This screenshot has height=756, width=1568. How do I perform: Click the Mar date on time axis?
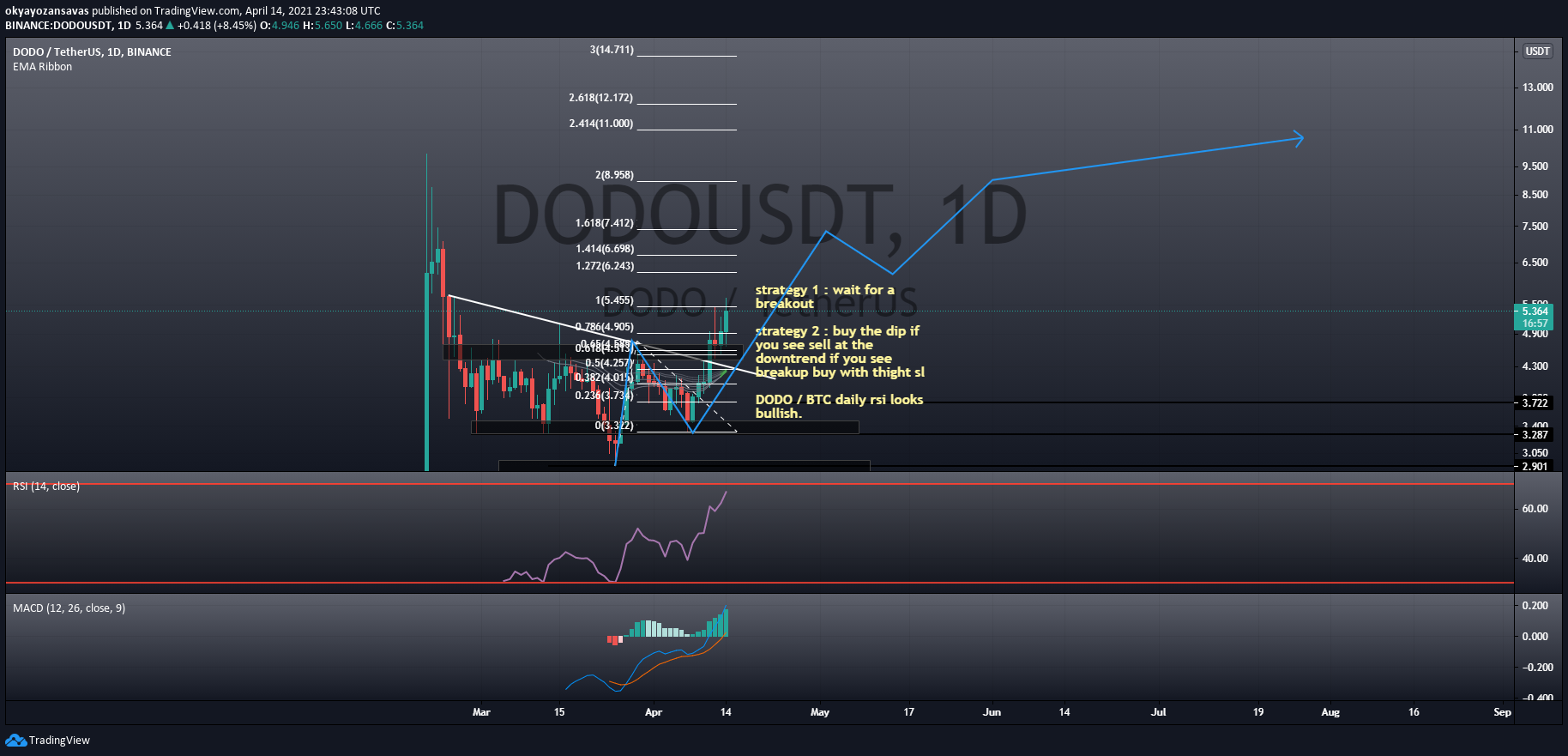coord(481,712)
